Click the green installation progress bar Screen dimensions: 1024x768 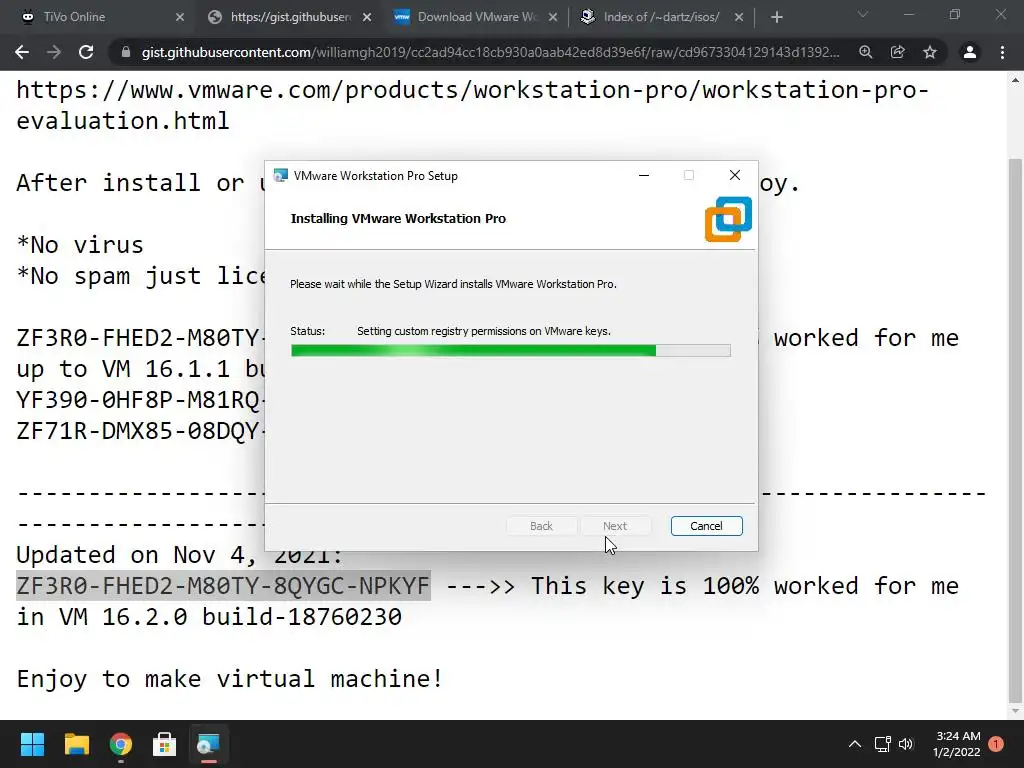510,351
